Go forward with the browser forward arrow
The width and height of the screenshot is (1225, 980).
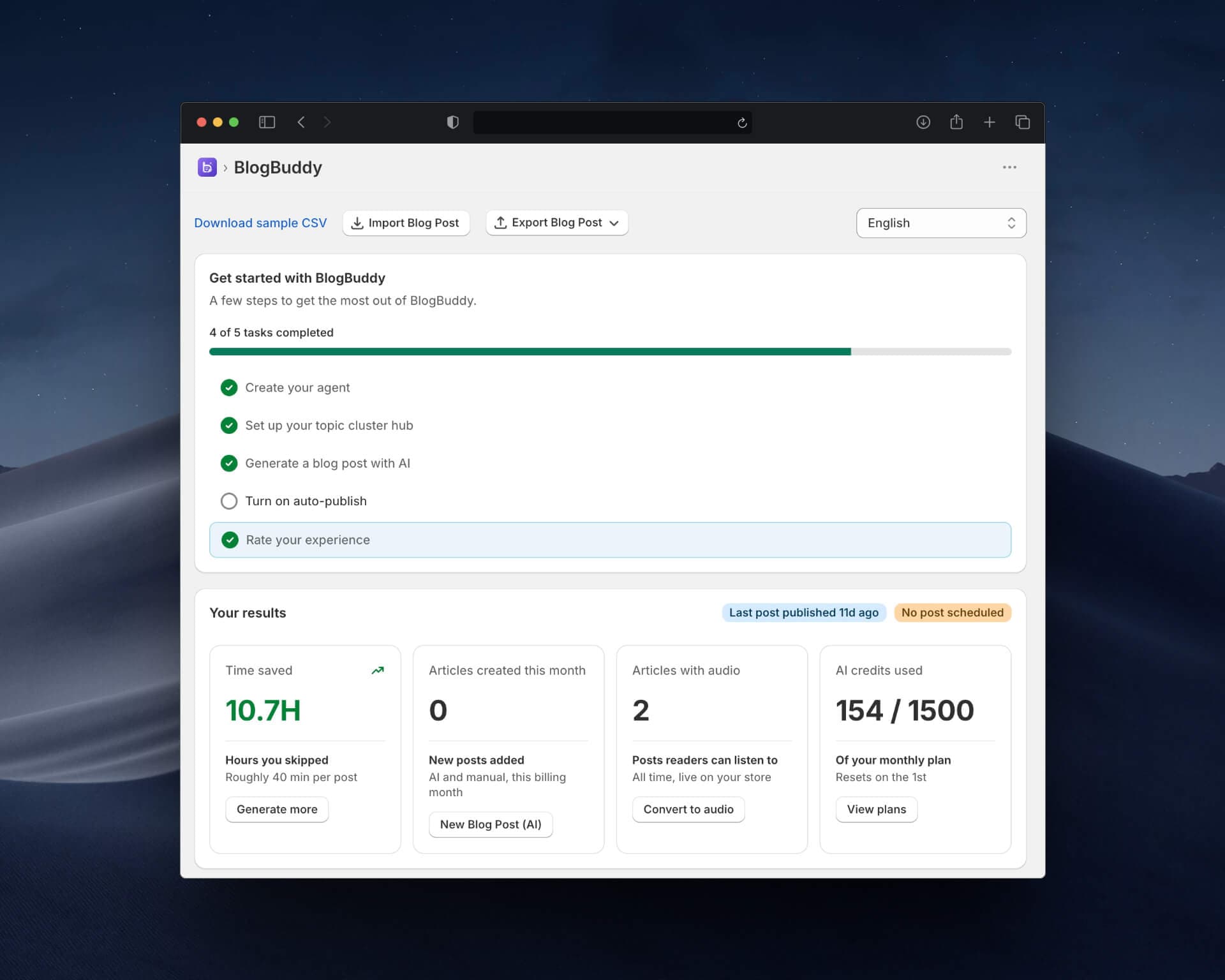[x=327, y=122]
